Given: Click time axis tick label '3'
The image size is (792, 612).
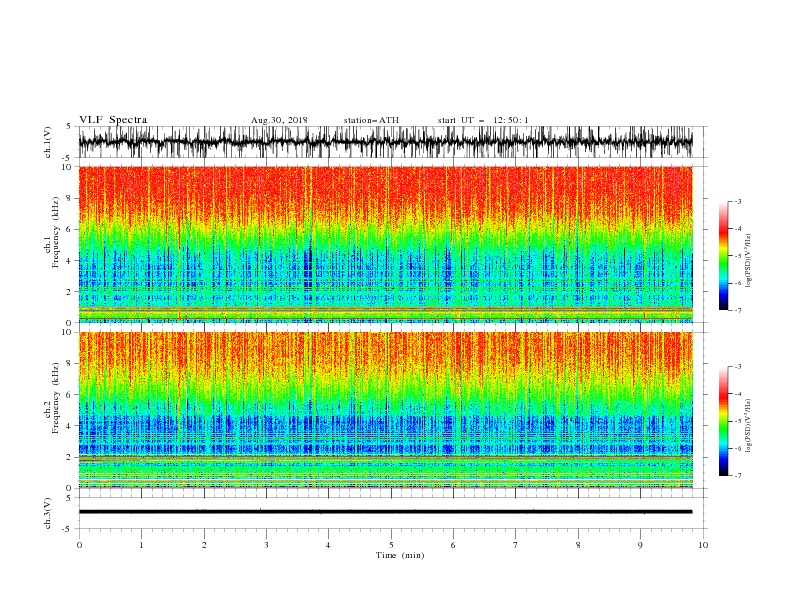Looking at the screenshot, I should click(x=266, y=545).
